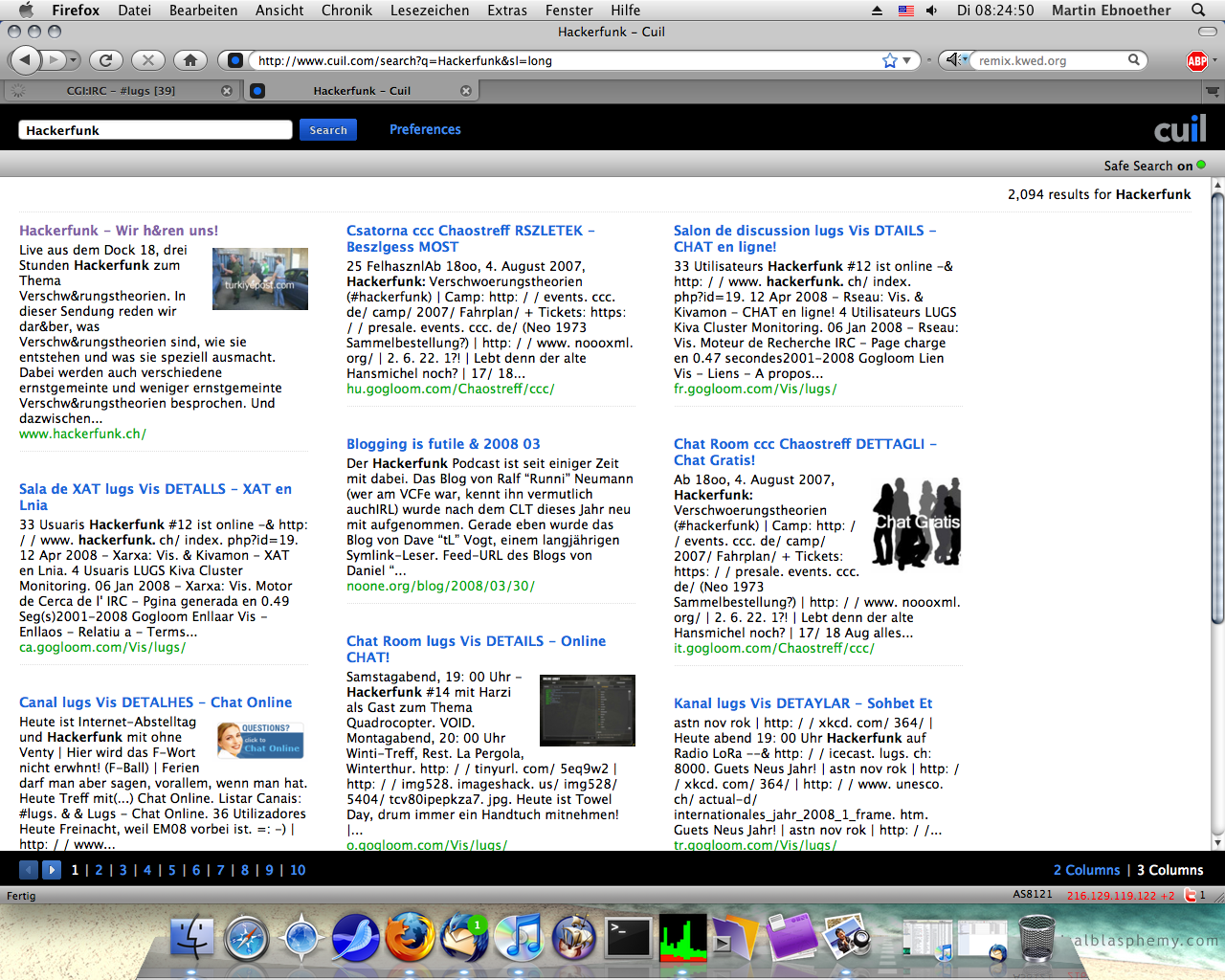The width and height of the screenshot is (1225, 980).
Task: Launch iTunes from the Dock
Action: click(520, 937)
